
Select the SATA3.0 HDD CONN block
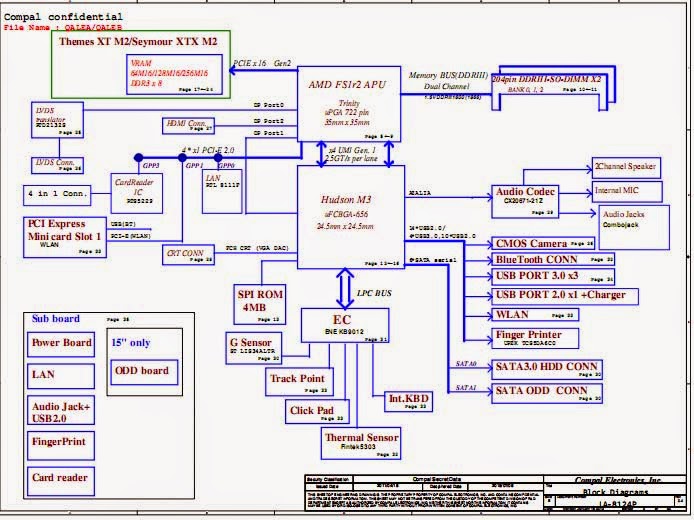click(547, 369)
